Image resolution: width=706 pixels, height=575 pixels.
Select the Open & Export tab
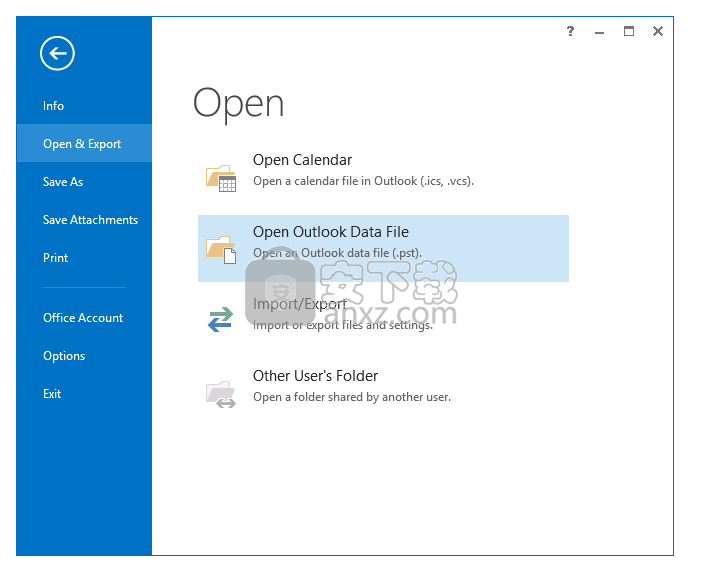(84, 144)
